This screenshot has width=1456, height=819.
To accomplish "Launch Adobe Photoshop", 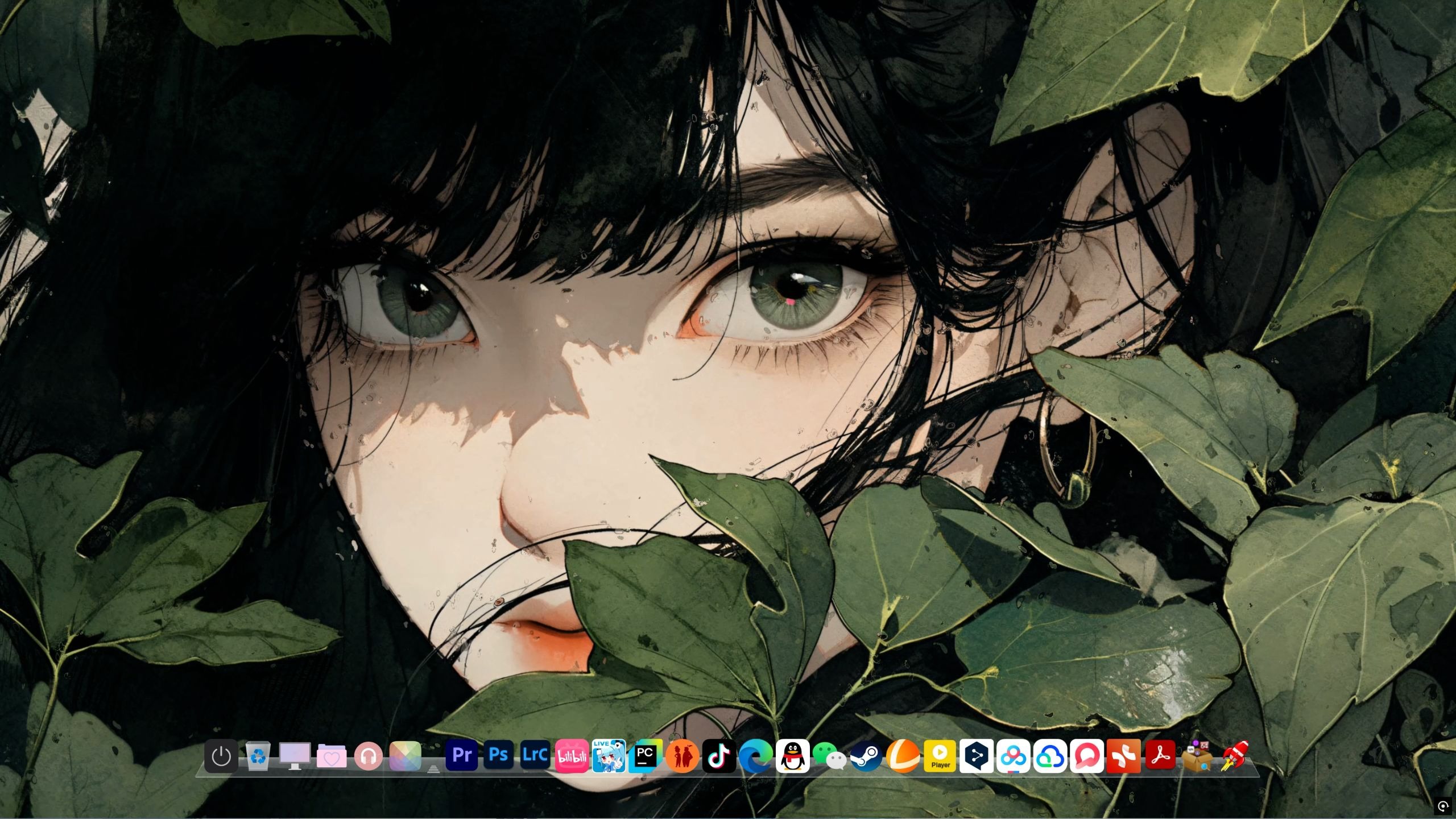I will [498, 755].
